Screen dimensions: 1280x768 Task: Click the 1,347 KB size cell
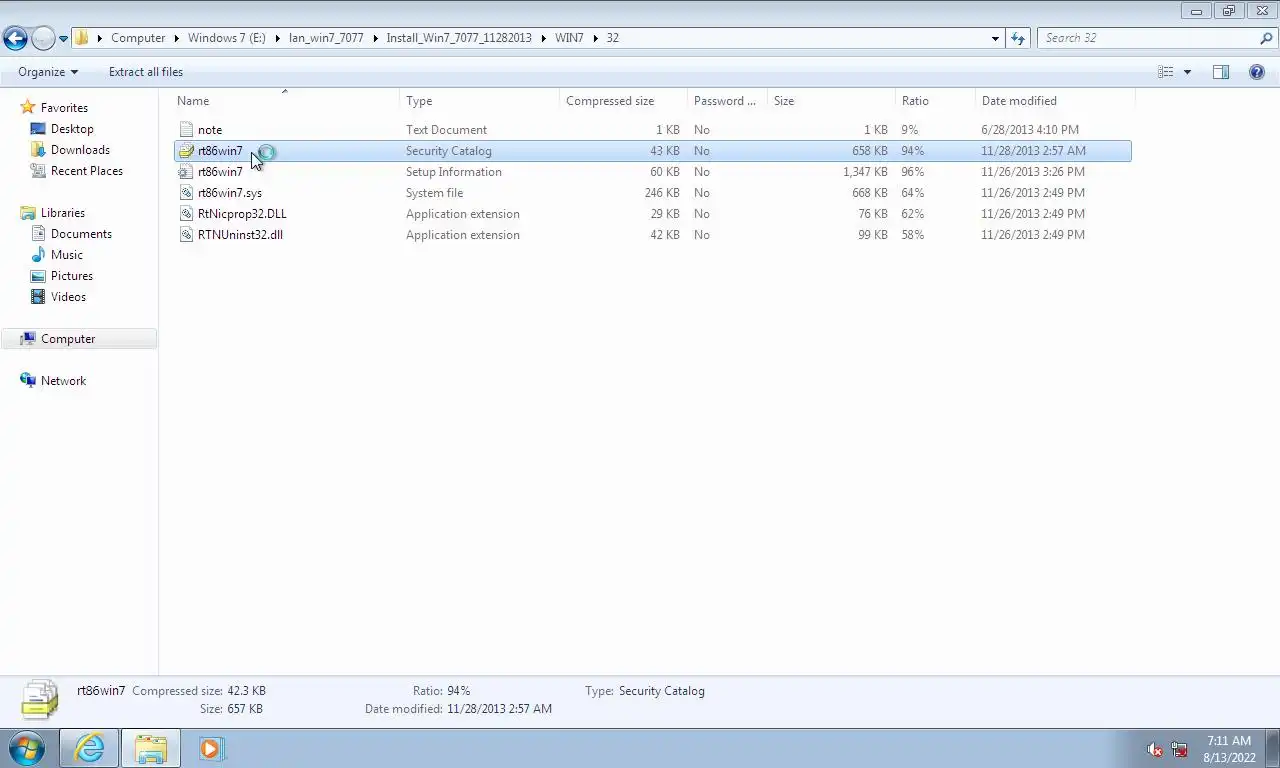[x=865, y=172]
